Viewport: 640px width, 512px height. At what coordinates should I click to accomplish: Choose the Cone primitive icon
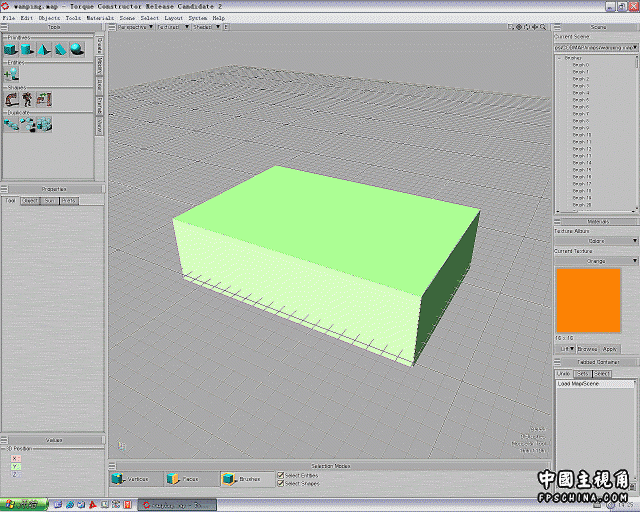43,49
